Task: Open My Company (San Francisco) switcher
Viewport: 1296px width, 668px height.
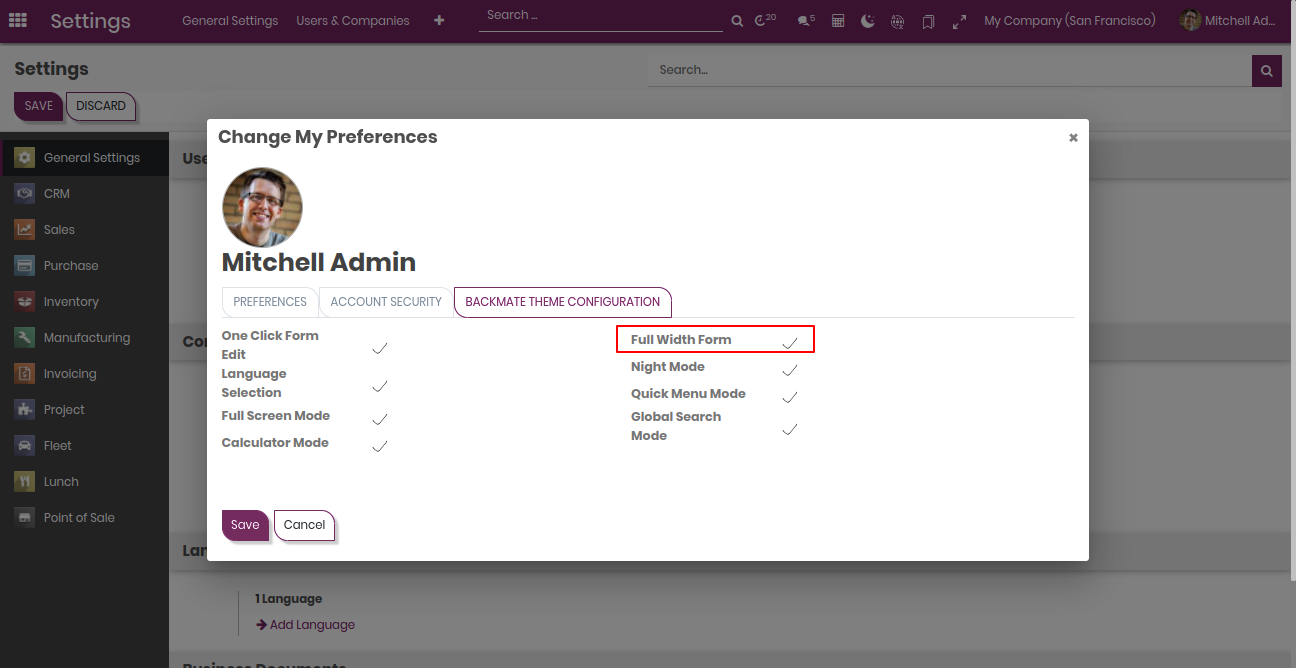Action: (x=1070, y=21)
